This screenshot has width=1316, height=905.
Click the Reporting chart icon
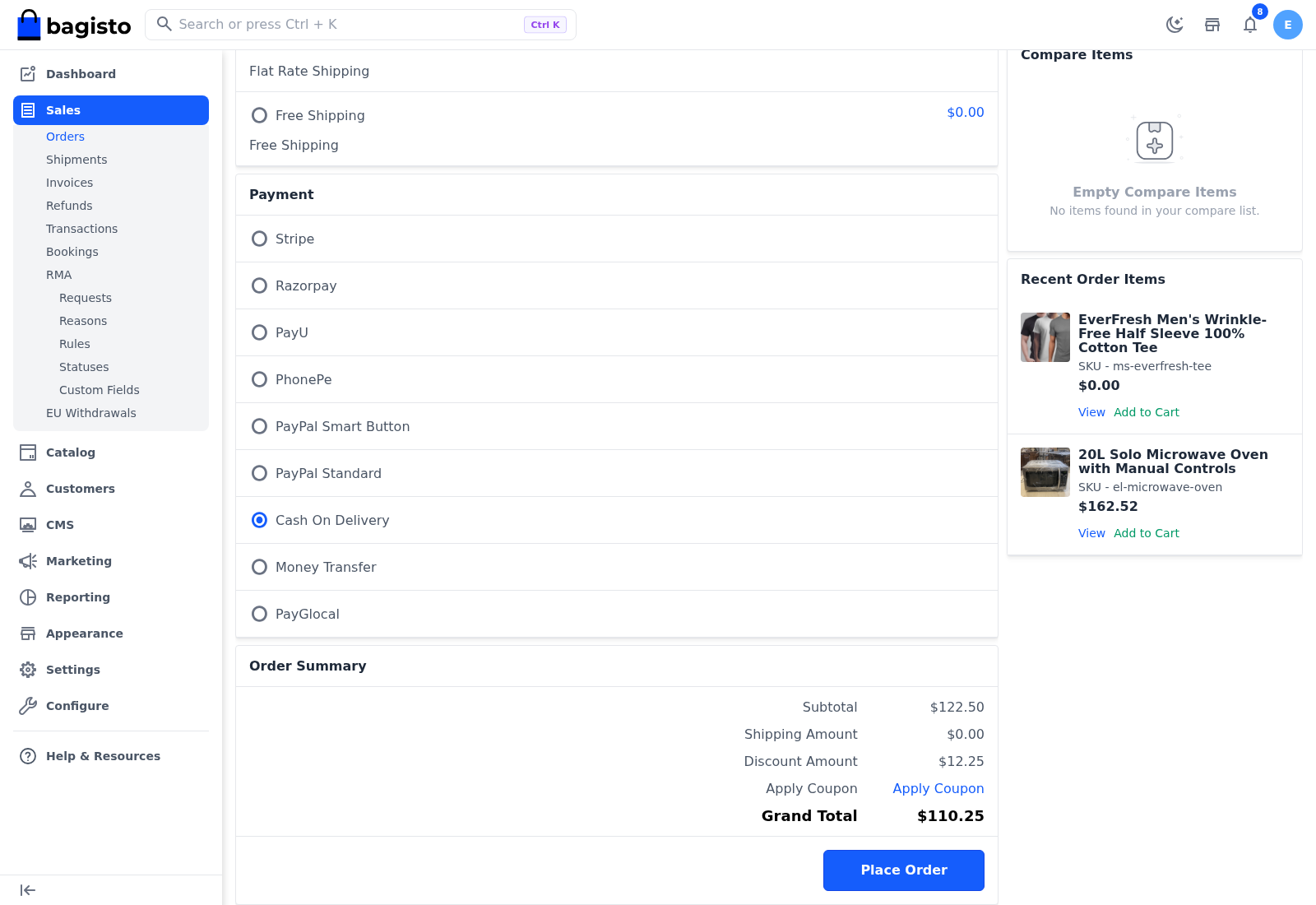click(28, 597)
